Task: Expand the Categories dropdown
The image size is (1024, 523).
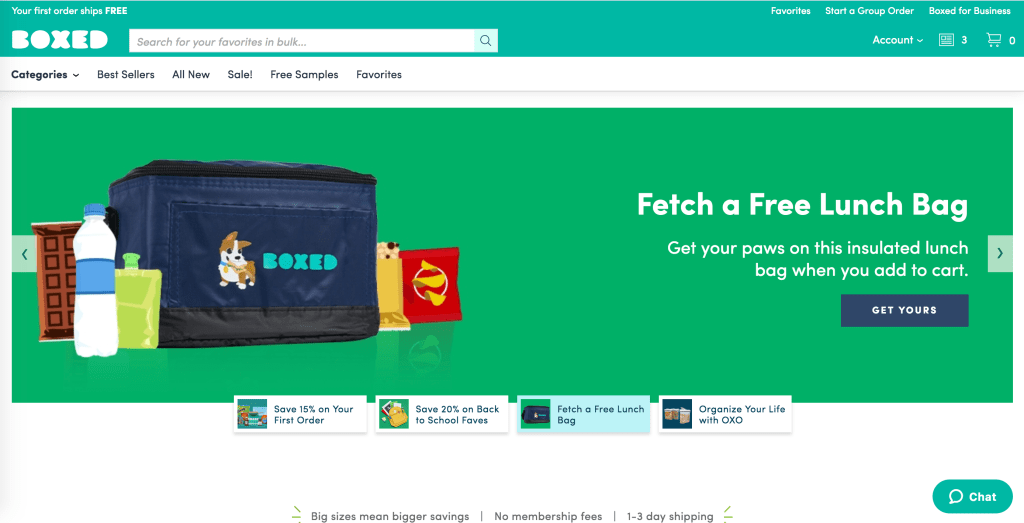Action: [45, 74]
